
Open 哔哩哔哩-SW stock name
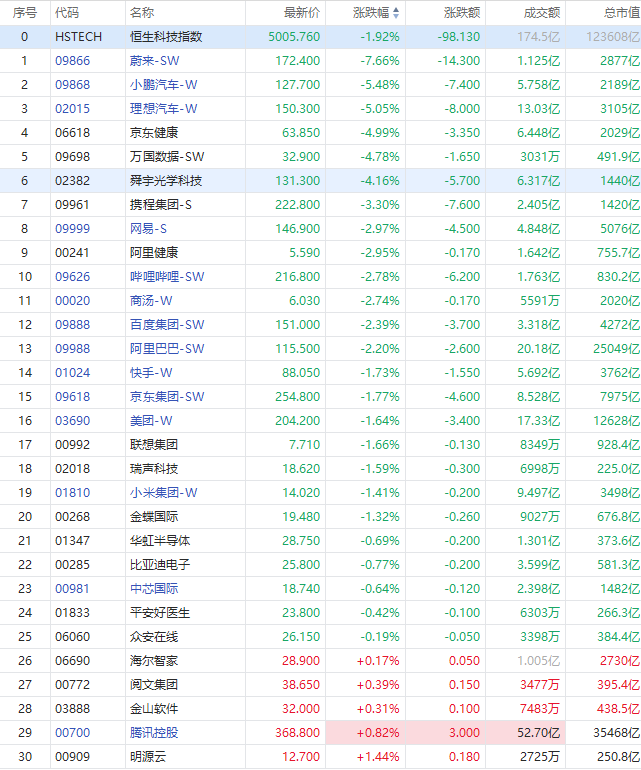[x=167, y=277]
